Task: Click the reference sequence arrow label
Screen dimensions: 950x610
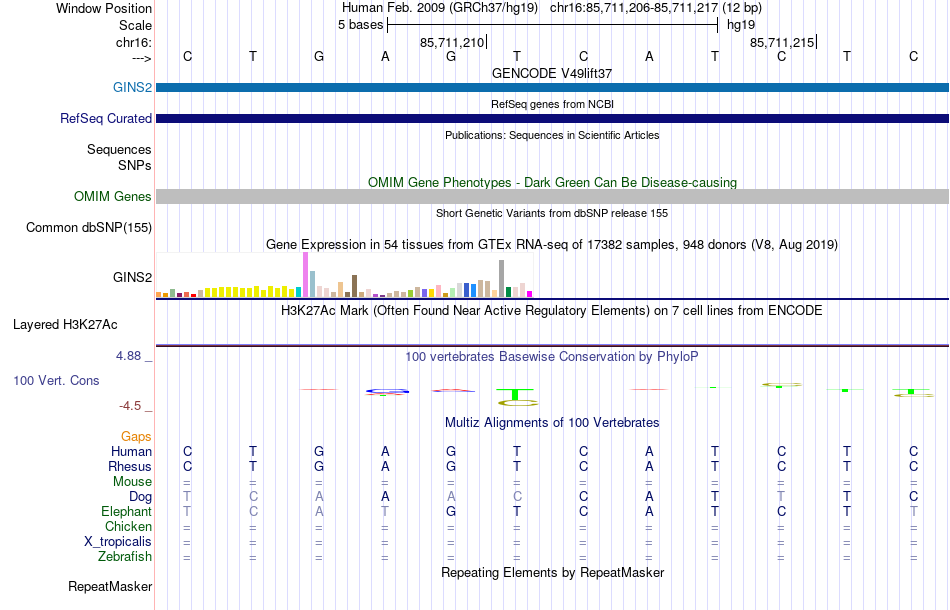Action: pyautogui.click(x=142, y=58)
